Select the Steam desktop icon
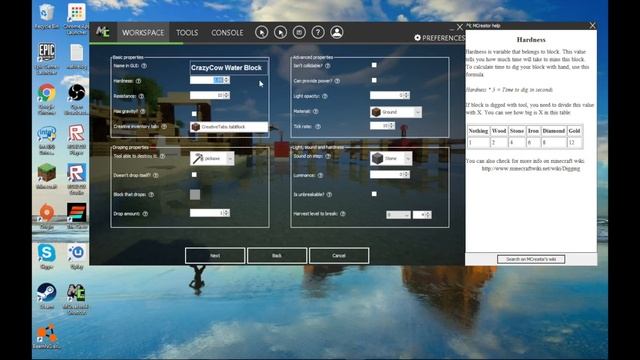The width and height of the screenshot is (640, 360). point(47,296)
